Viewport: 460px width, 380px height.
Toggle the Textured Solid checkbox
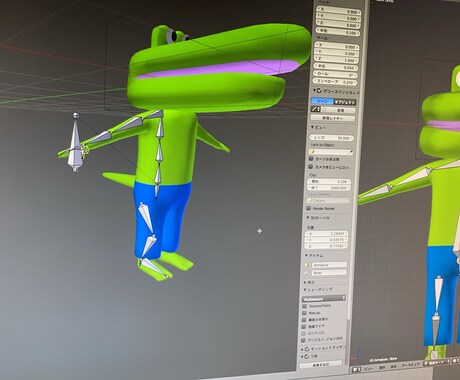pos(304,306)
